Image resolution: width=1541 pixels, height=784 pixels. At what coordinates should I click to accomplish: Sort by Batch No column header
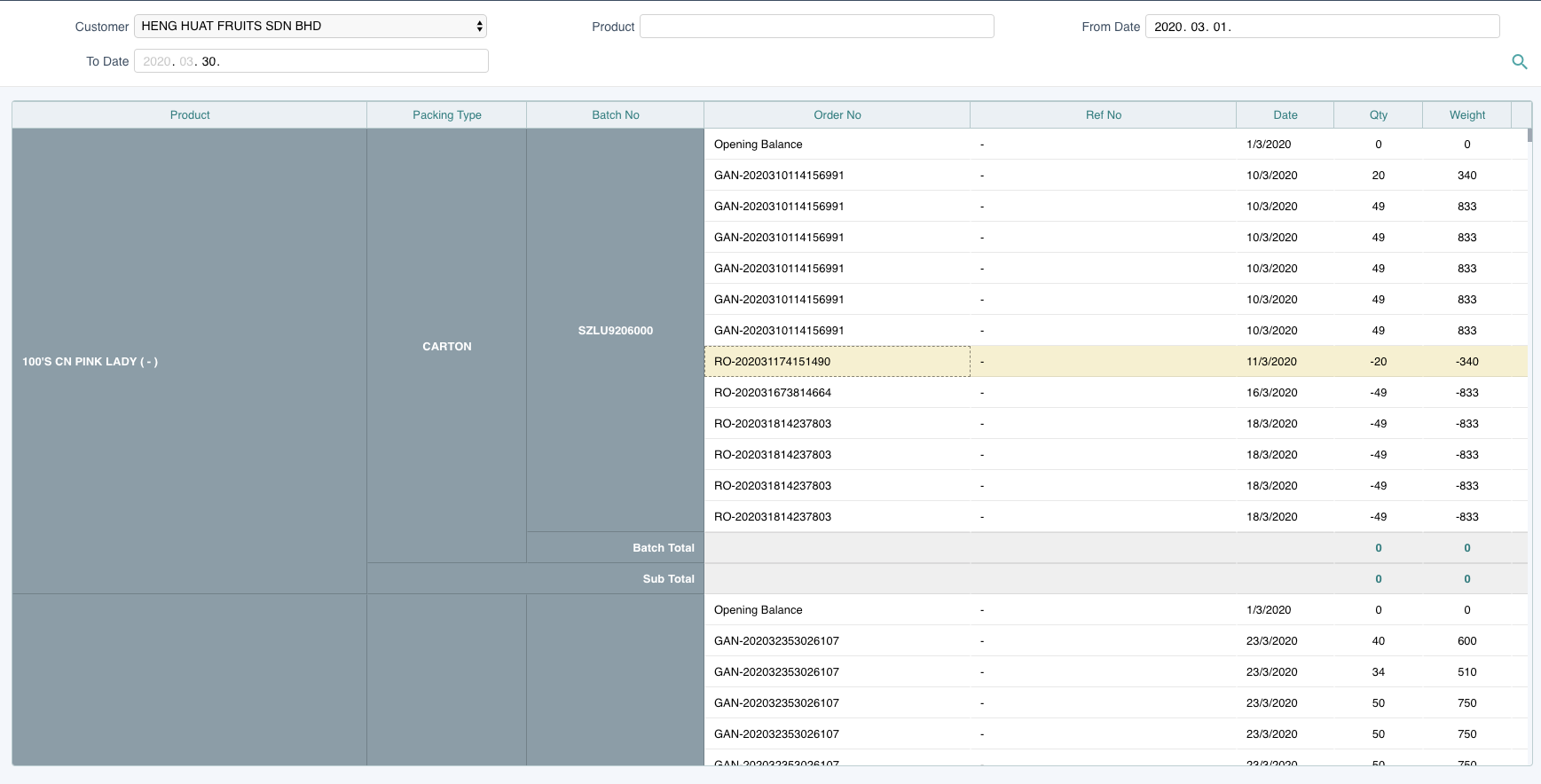(x=616, y=114)
